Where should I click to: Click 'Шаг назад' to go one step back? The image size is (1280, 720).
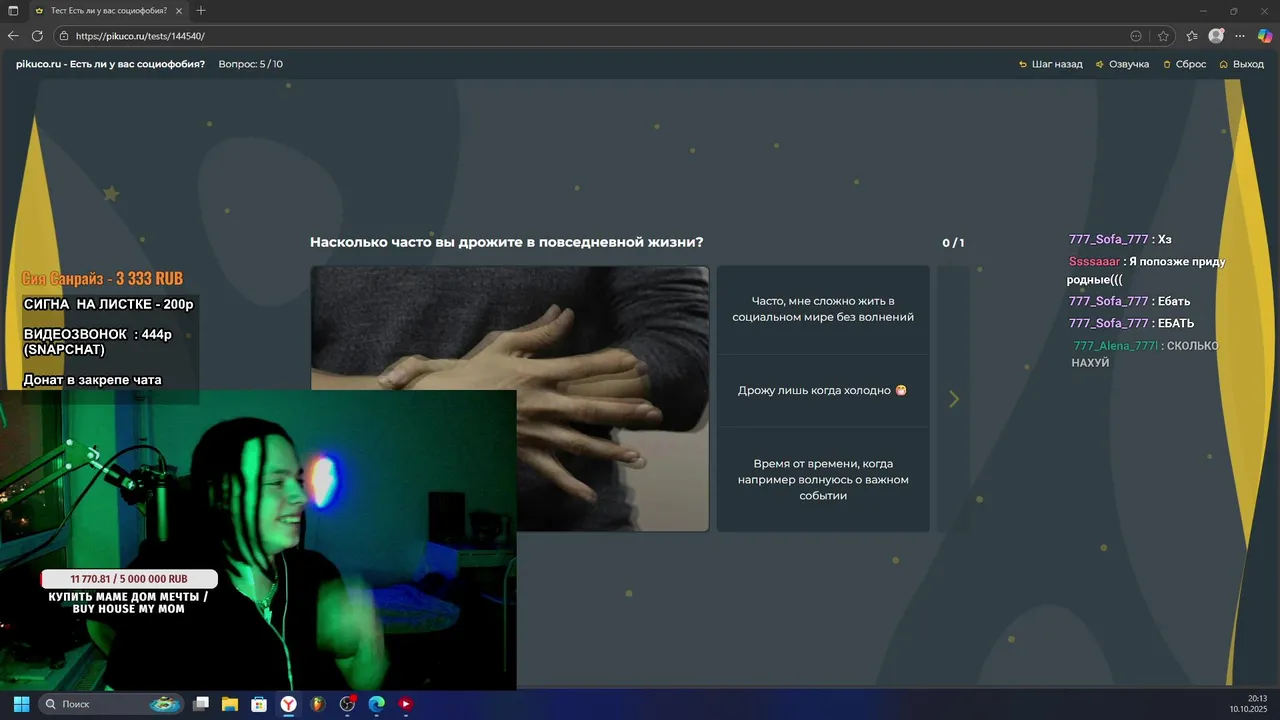tap(1050, 64)
